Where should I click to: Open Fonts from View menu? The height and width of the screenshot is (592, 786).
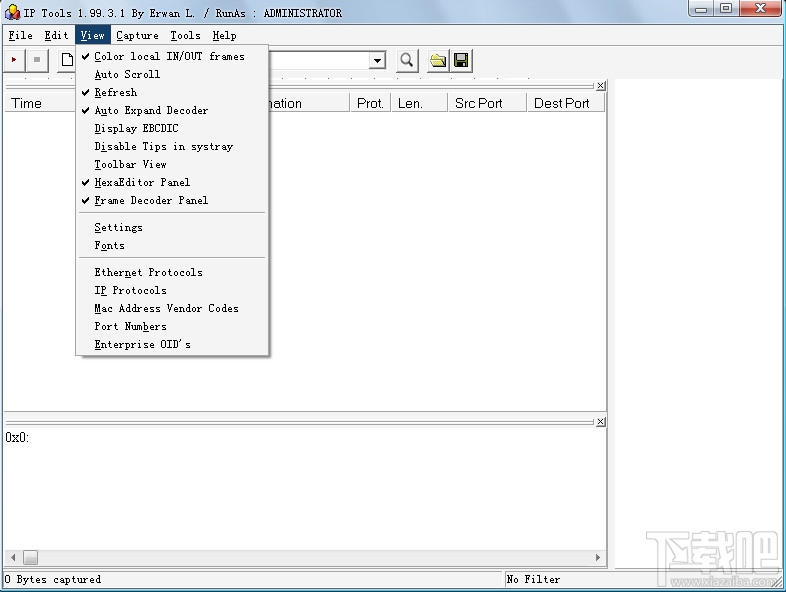171,246
